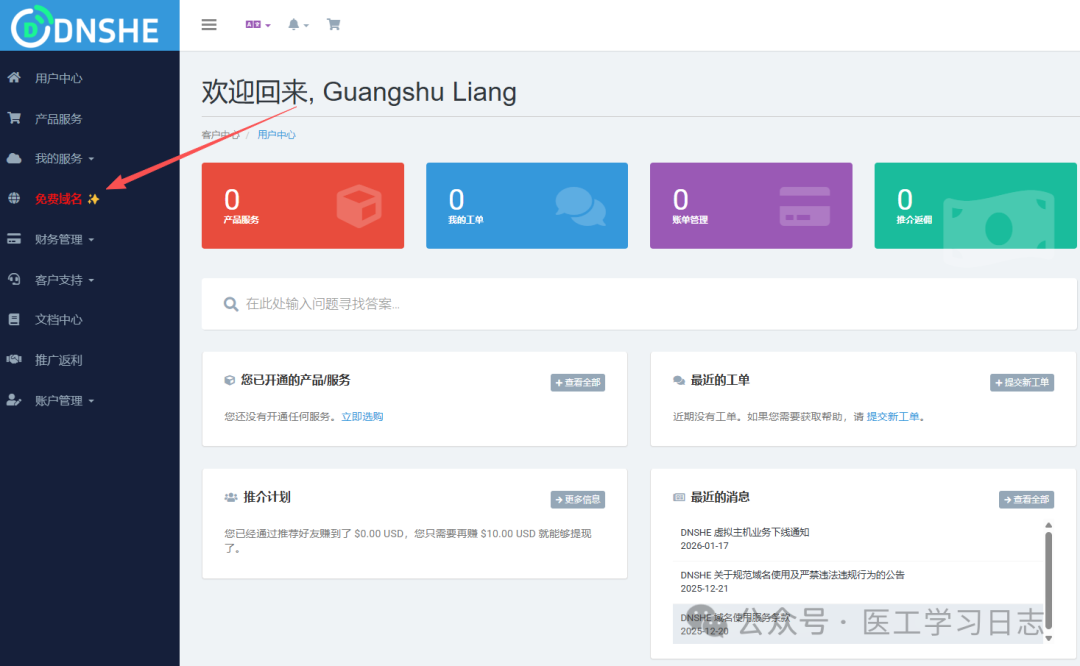This screenshot has height=666, width=1080.
Task: Click the home icon beside 用户中心
Action: coord(14,78)
